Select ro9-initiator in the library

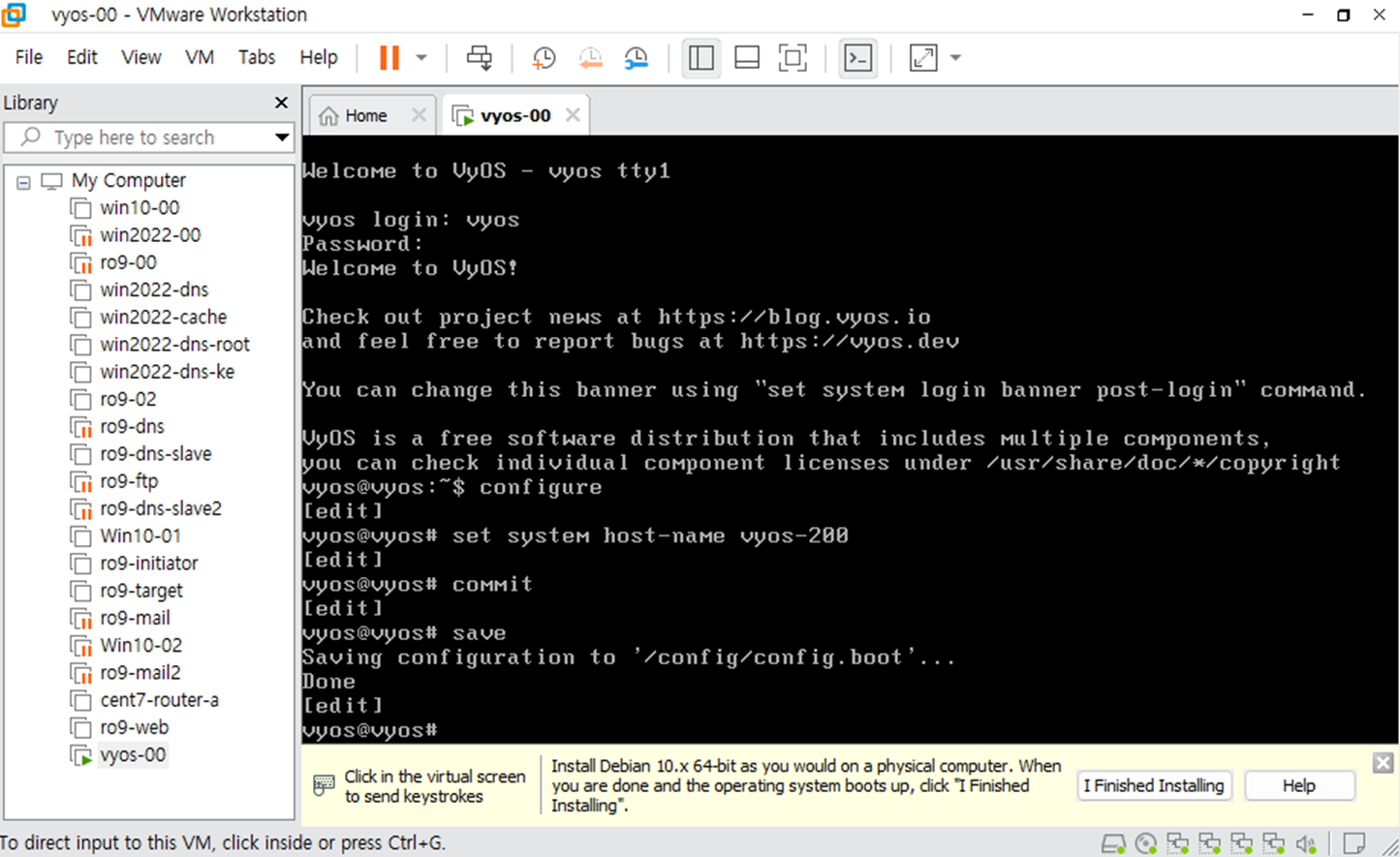(148, 563)
